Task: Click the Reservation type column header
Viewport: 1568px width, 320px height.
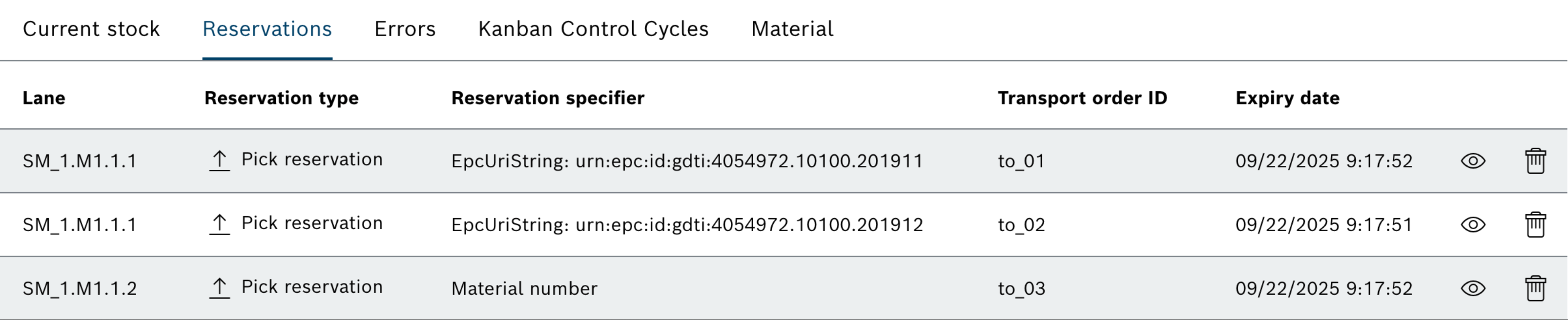Action: click(x=281, y=98)
